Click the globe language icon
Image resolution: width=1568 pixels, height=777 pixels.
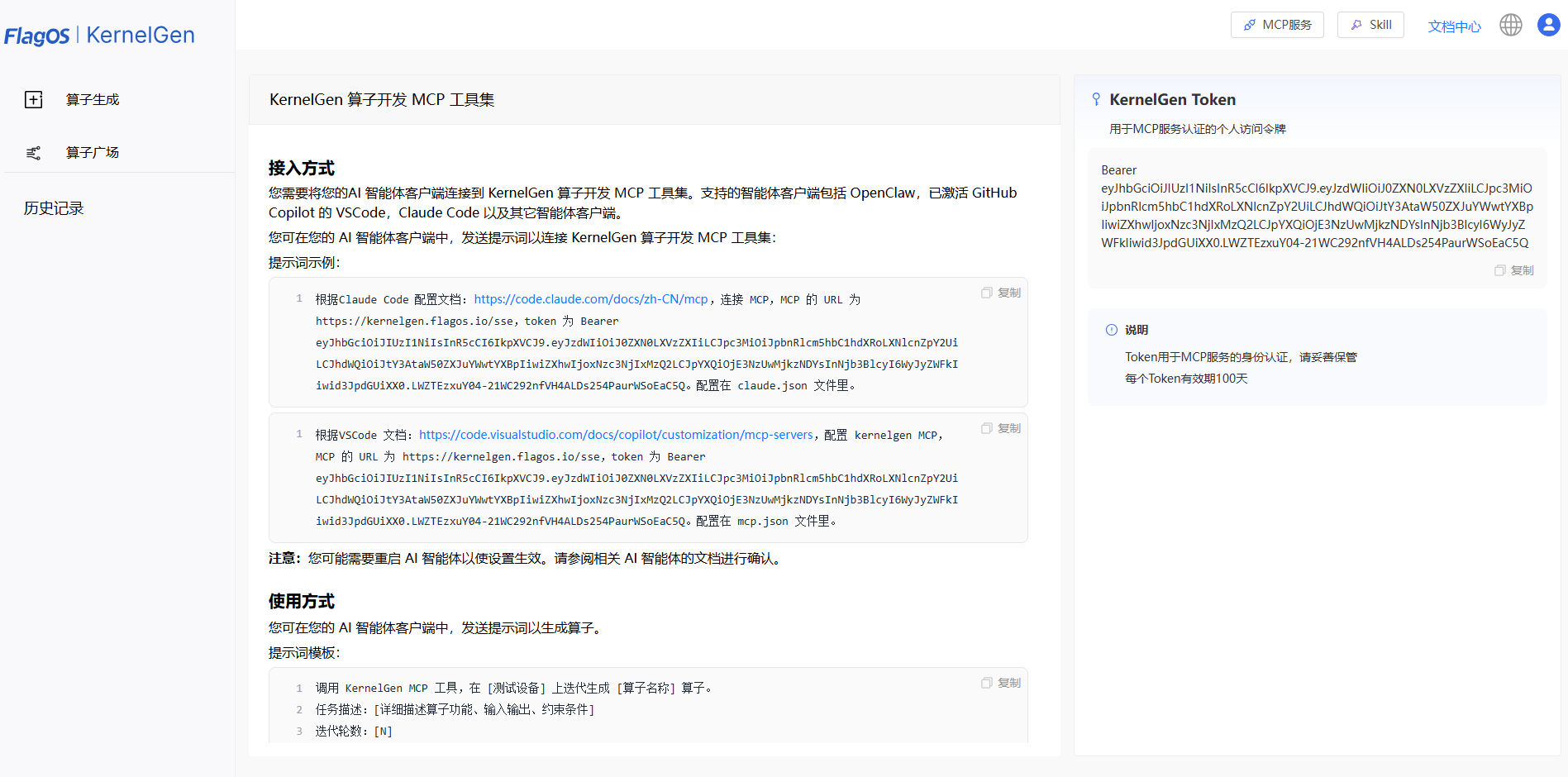click(x=1511, y=25)
